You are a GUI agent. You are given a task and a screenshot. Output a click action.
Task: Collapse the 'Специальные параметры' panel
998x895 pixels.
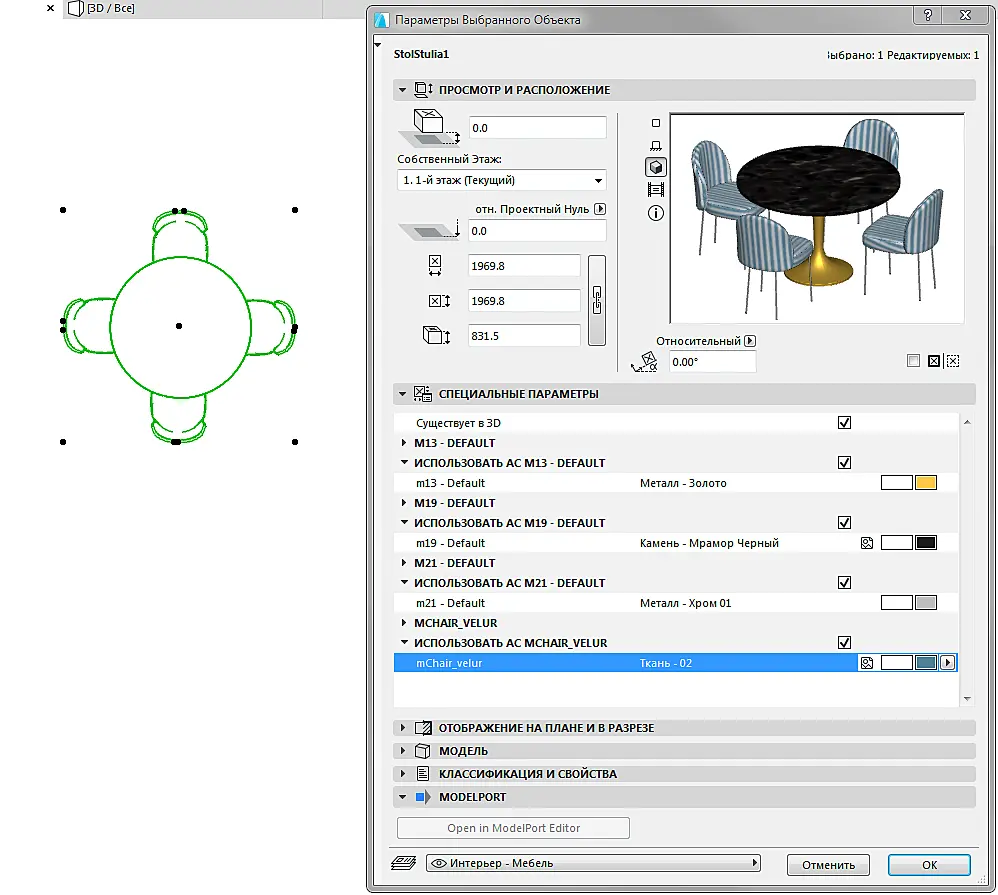tap(402, 394)
